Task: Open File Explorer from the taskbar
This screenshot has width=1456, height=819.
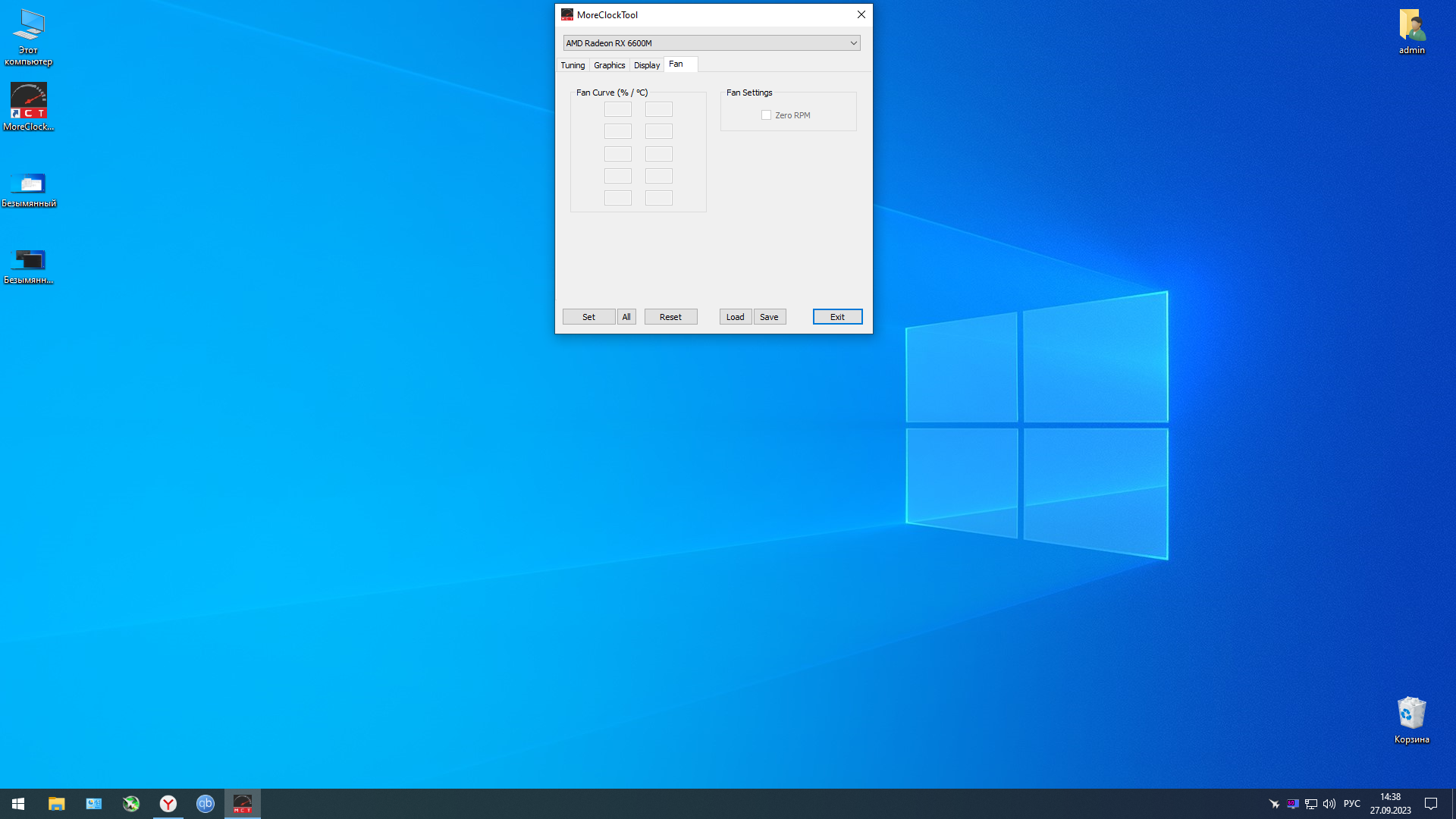Action: pyautogui.click(x=57, y=804)
